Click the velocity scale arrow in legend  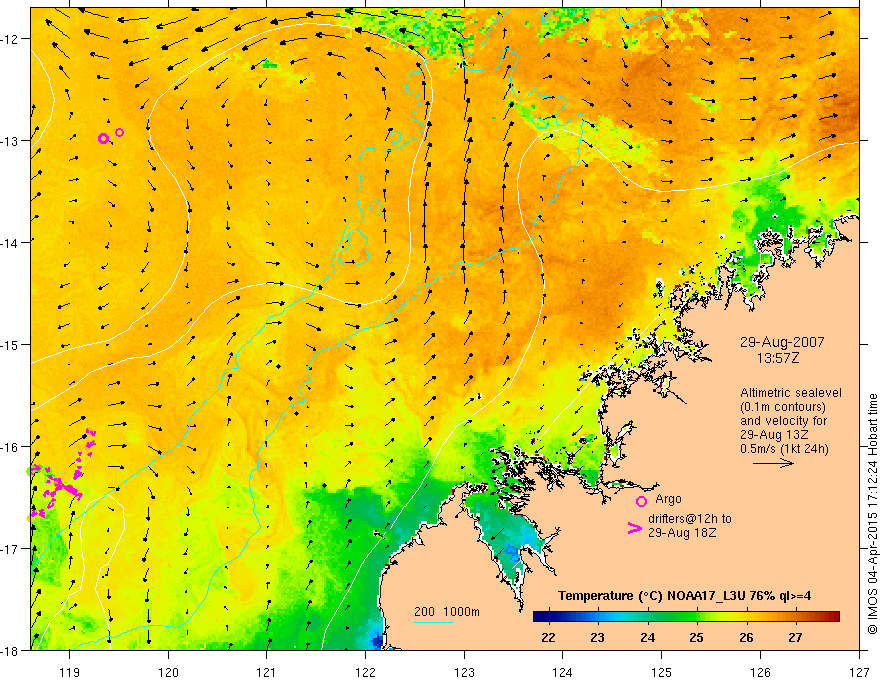(773, 463)
